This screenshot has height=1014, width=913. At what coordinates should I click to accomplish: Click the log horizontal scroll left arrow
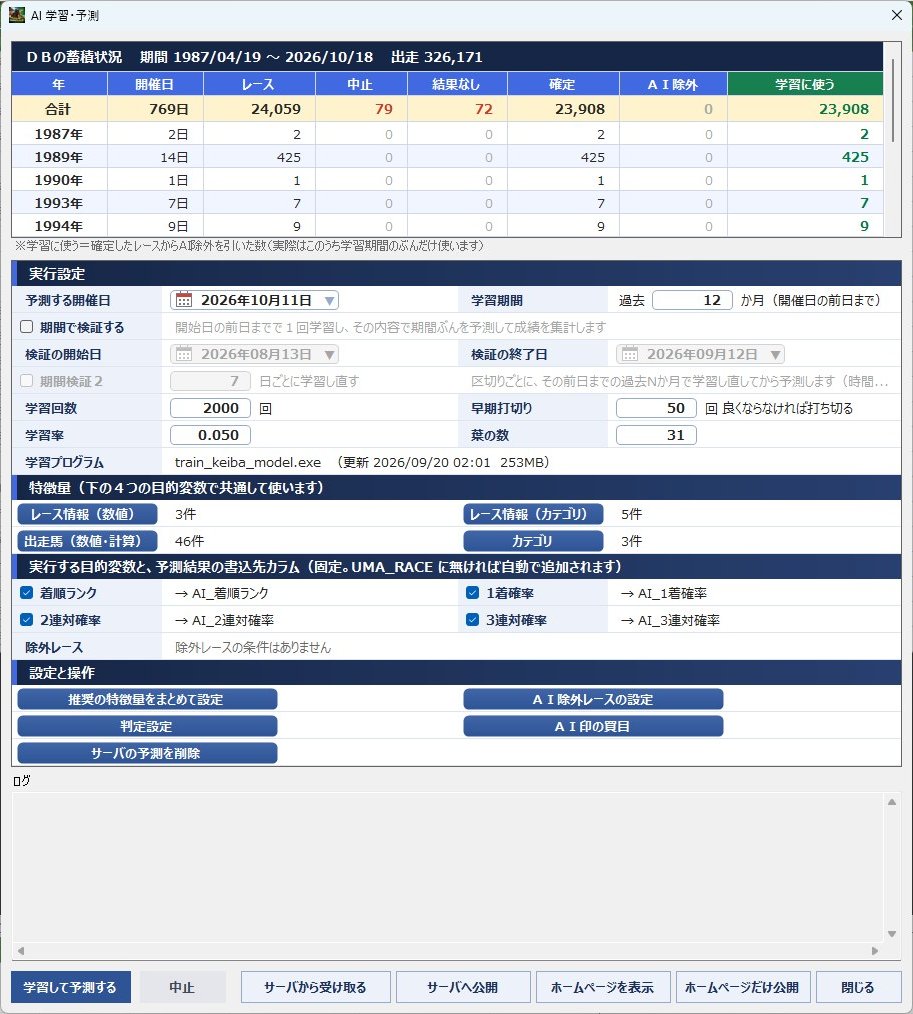coord(21,951)
